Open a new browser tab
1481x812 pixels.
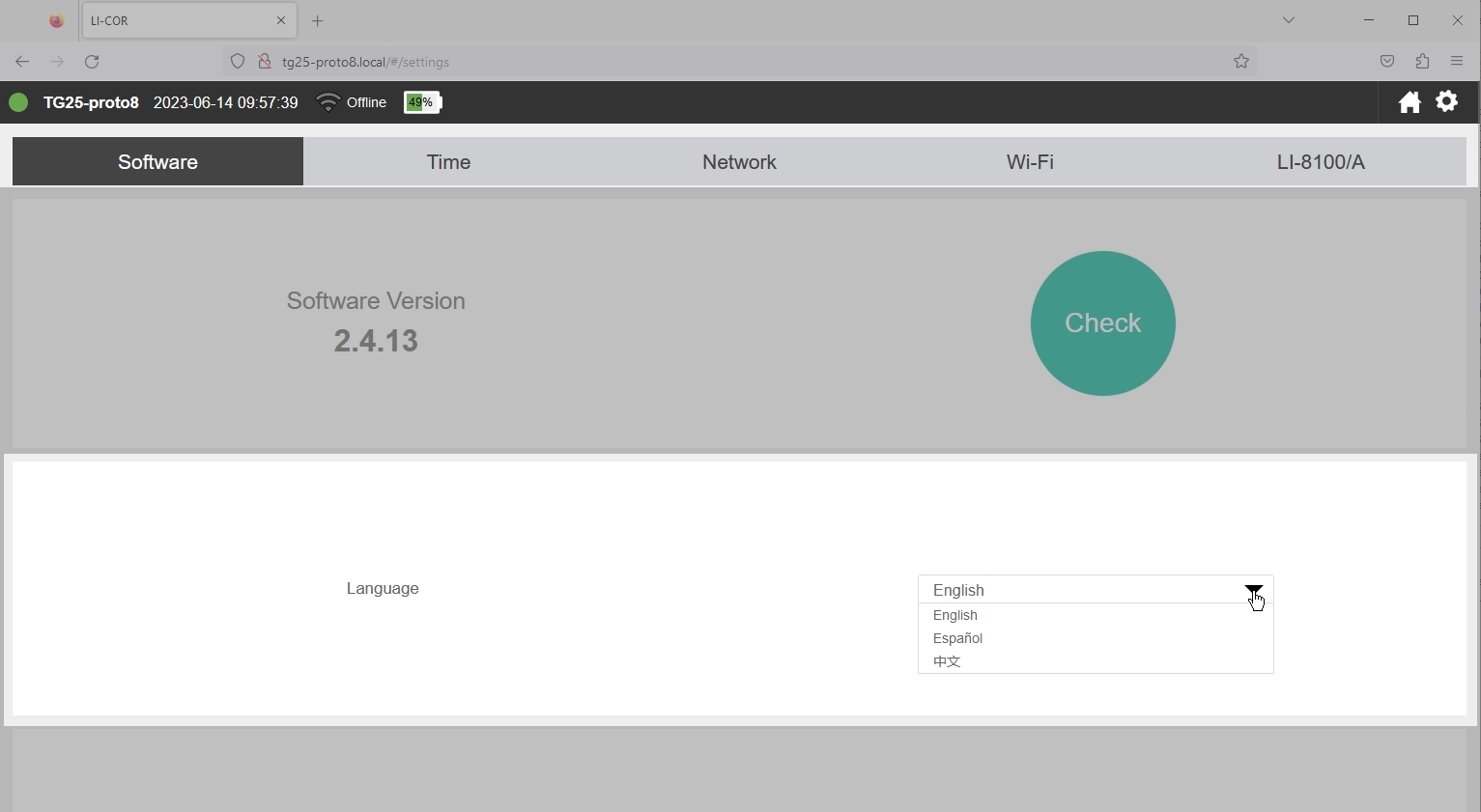coord(318,21)
